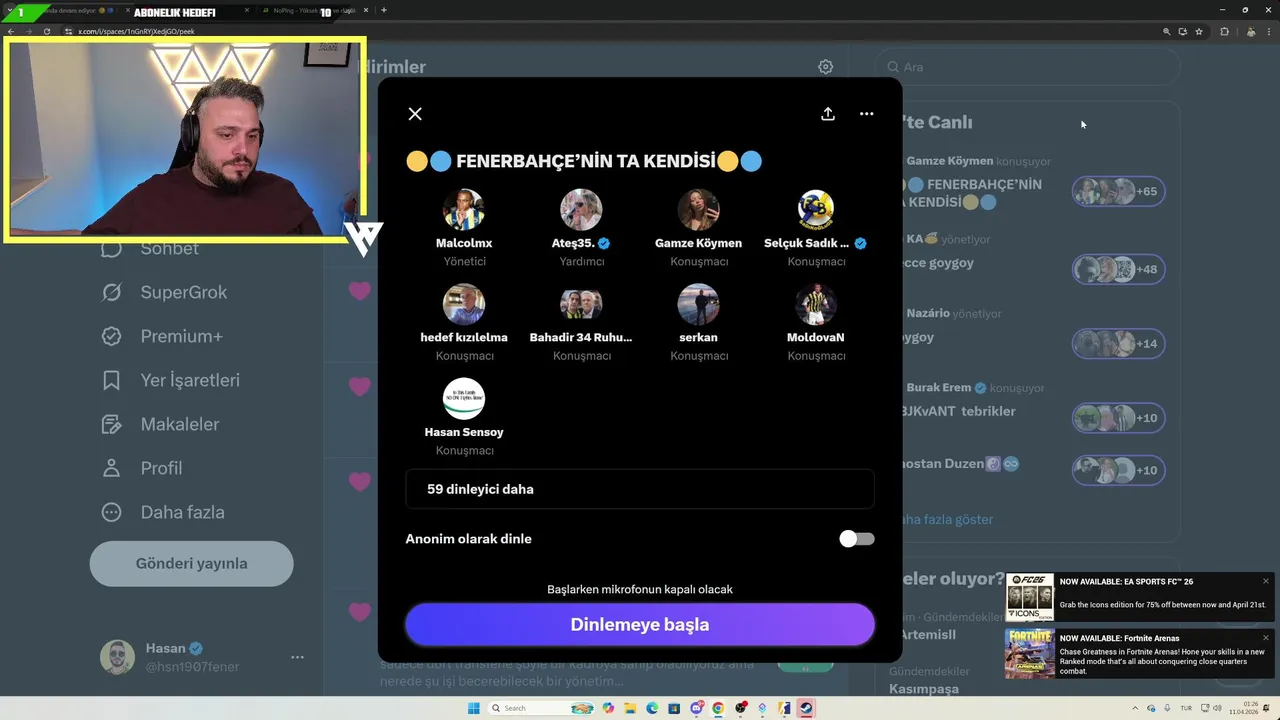Open the +65 listeners pill for Fenerbahçe space
1280x720 pixels.
(x=1118, y=191)
